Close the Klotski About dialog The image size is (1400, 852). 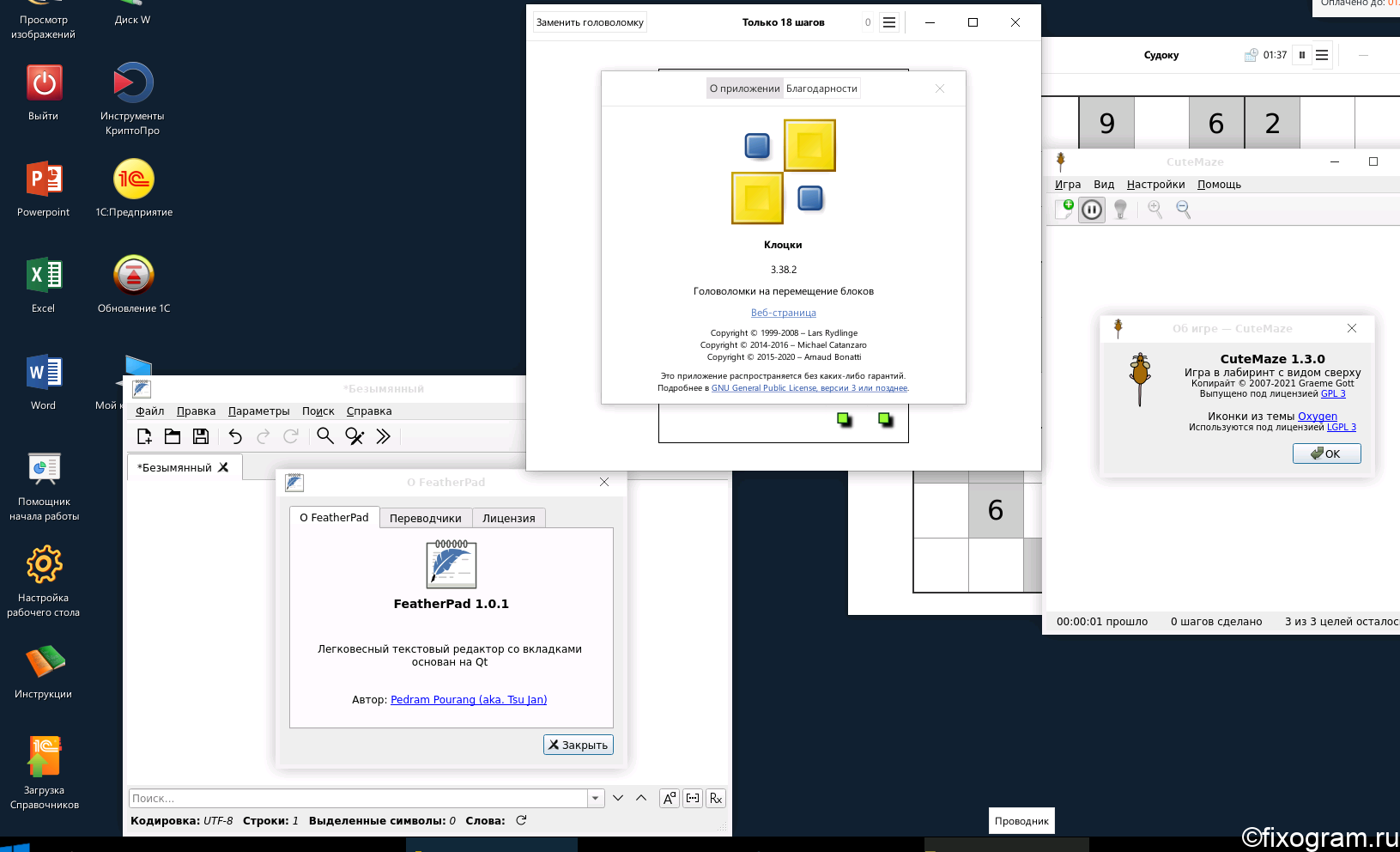pyautogui.click(x=940, y=88)
